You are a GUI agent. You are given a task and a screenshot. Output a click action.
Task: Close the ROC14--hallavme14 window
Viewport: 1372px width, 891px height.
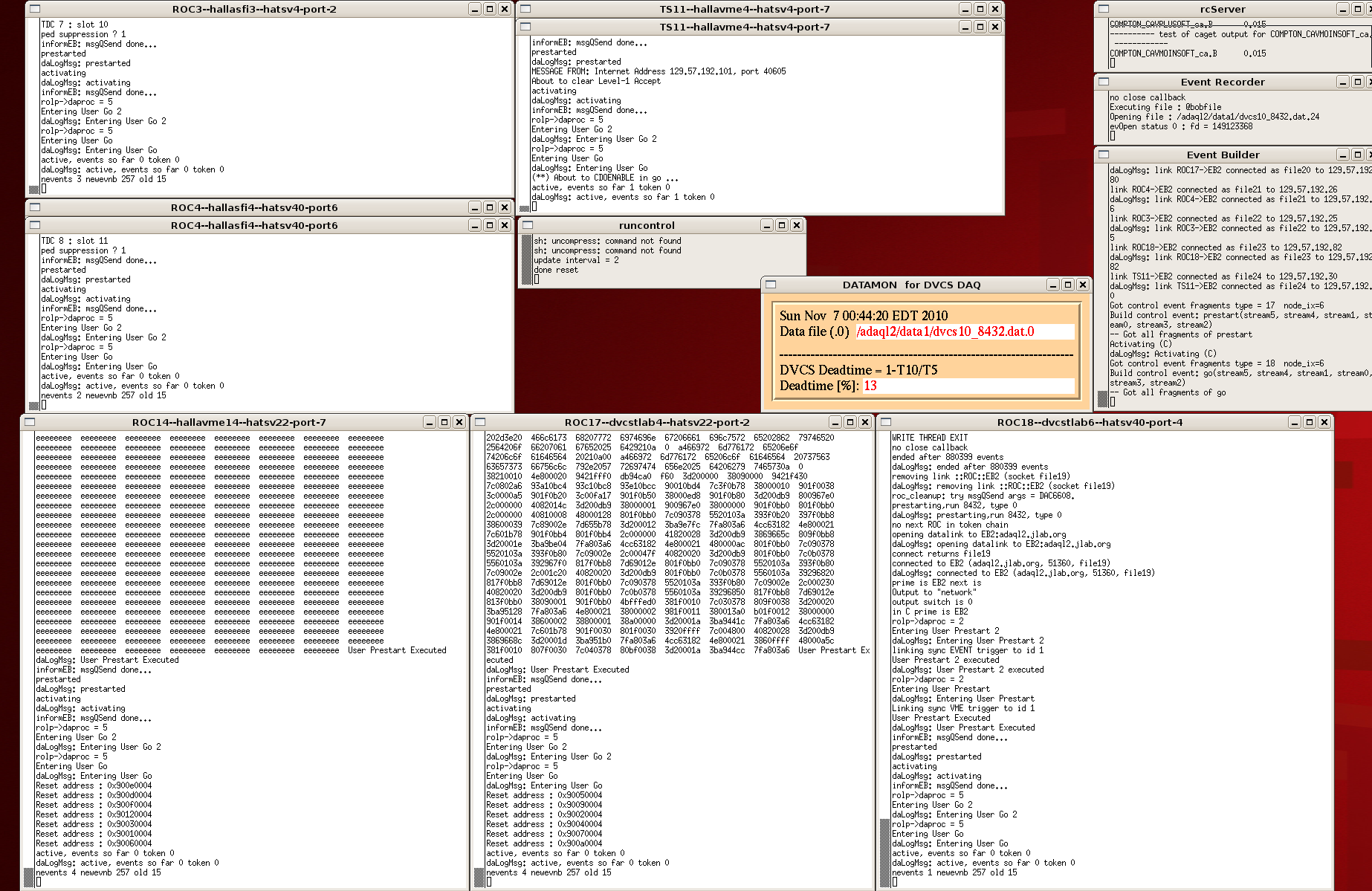click(459, 422)
